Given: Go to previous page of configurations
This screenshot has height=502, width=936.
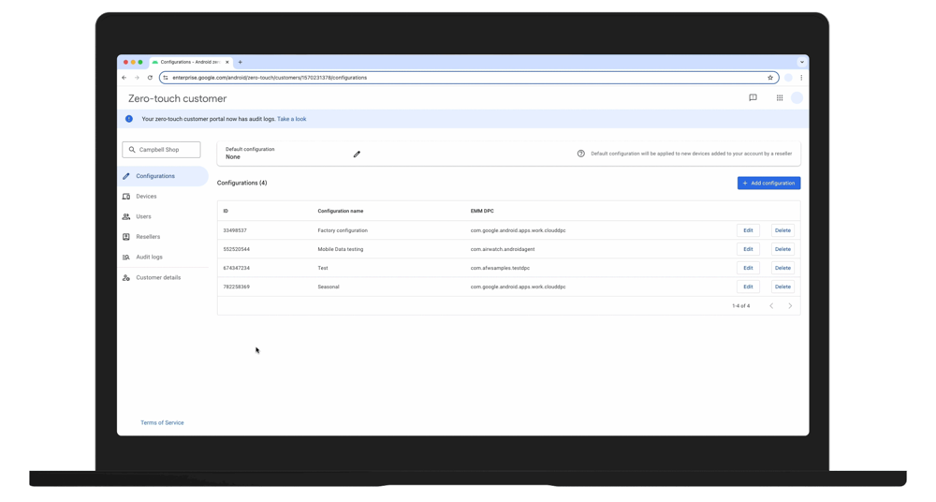Looking at the screenshot, I should 771,306.
